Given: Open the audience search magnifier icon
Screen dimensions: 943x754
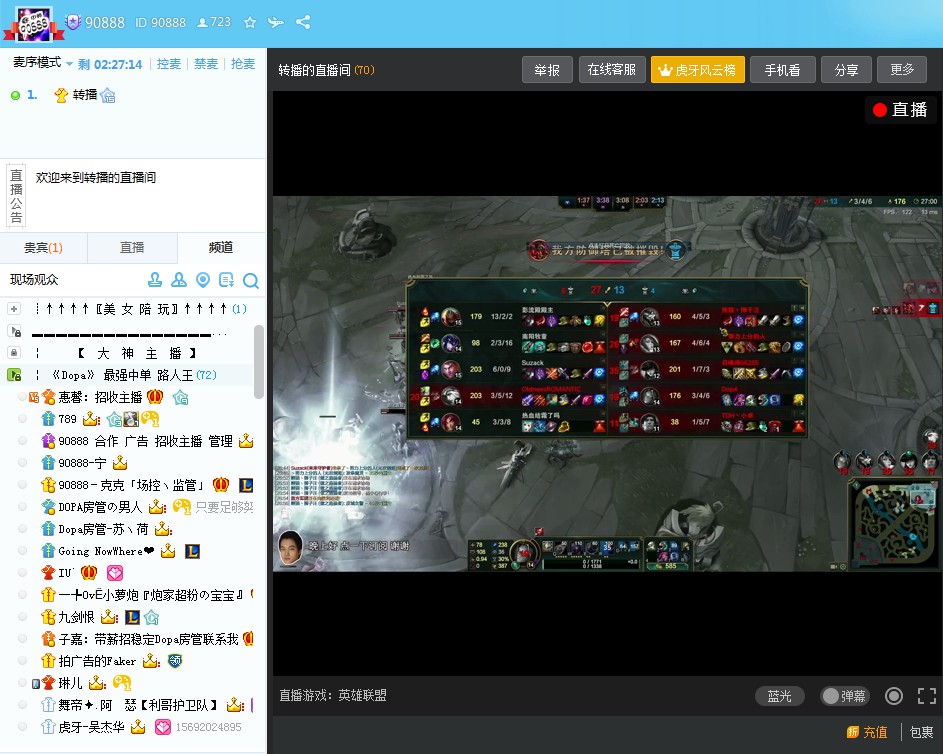Looking at the screenshot, I should [x=250, y=280].
